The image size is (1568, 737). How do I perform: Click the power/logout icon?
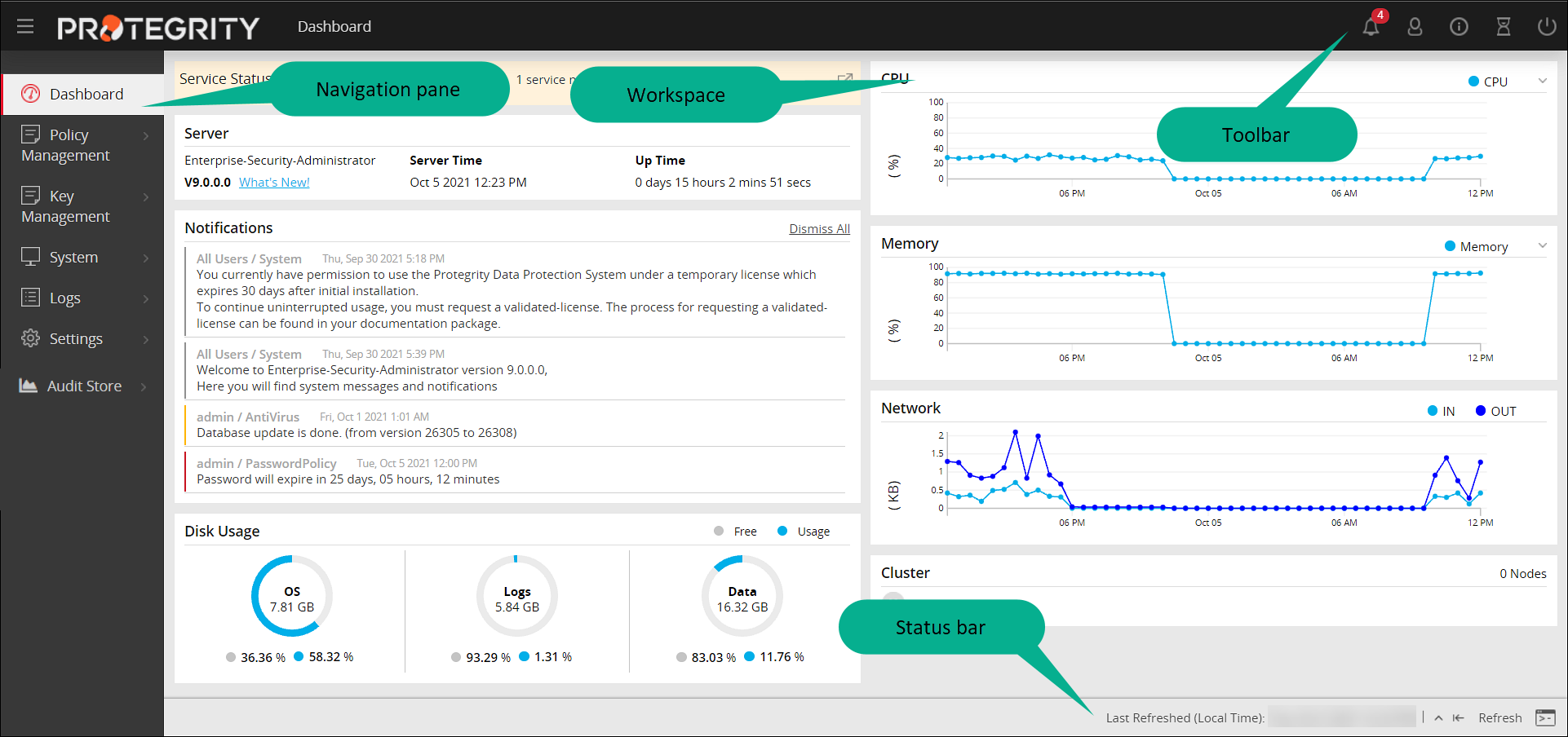pos(1547,26)
